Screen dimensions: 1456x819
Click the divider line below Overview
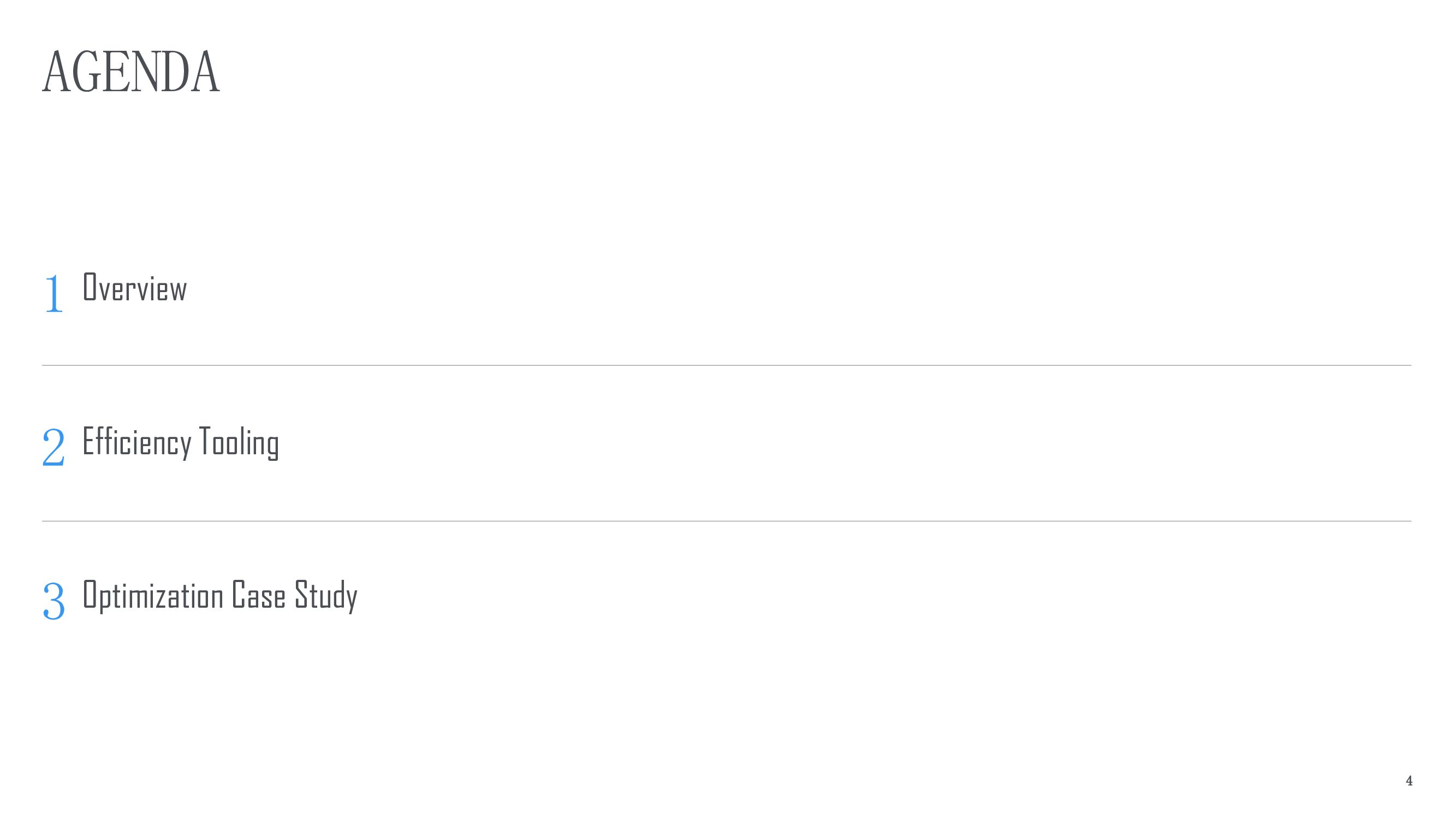point(726,366)
